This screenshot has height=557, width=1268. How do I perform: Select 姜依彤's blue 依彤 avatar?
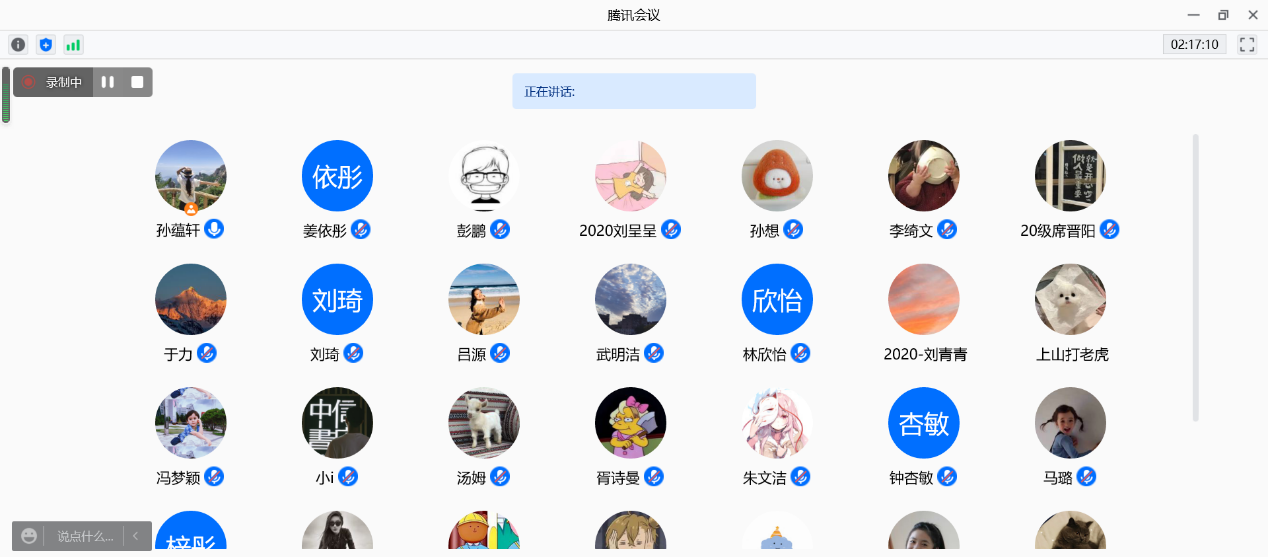coord(337,176)
